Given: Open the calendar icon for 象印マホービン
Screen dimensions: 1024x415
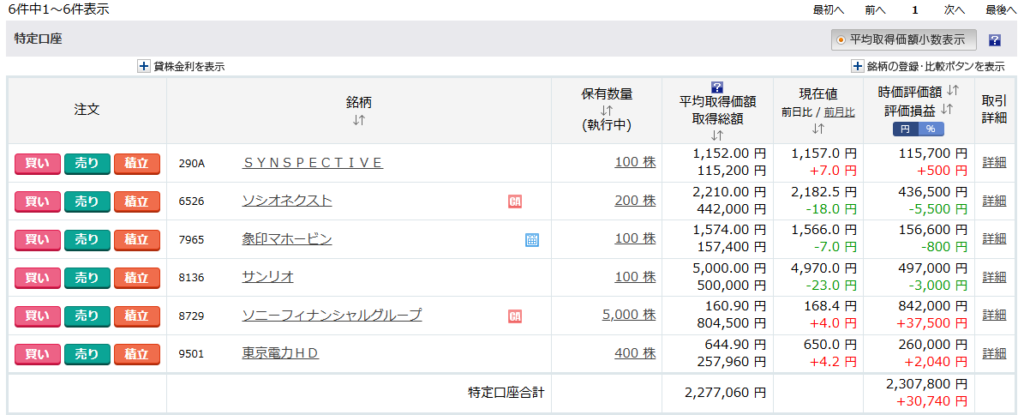Looking at the screenshot, I should 532,239.
